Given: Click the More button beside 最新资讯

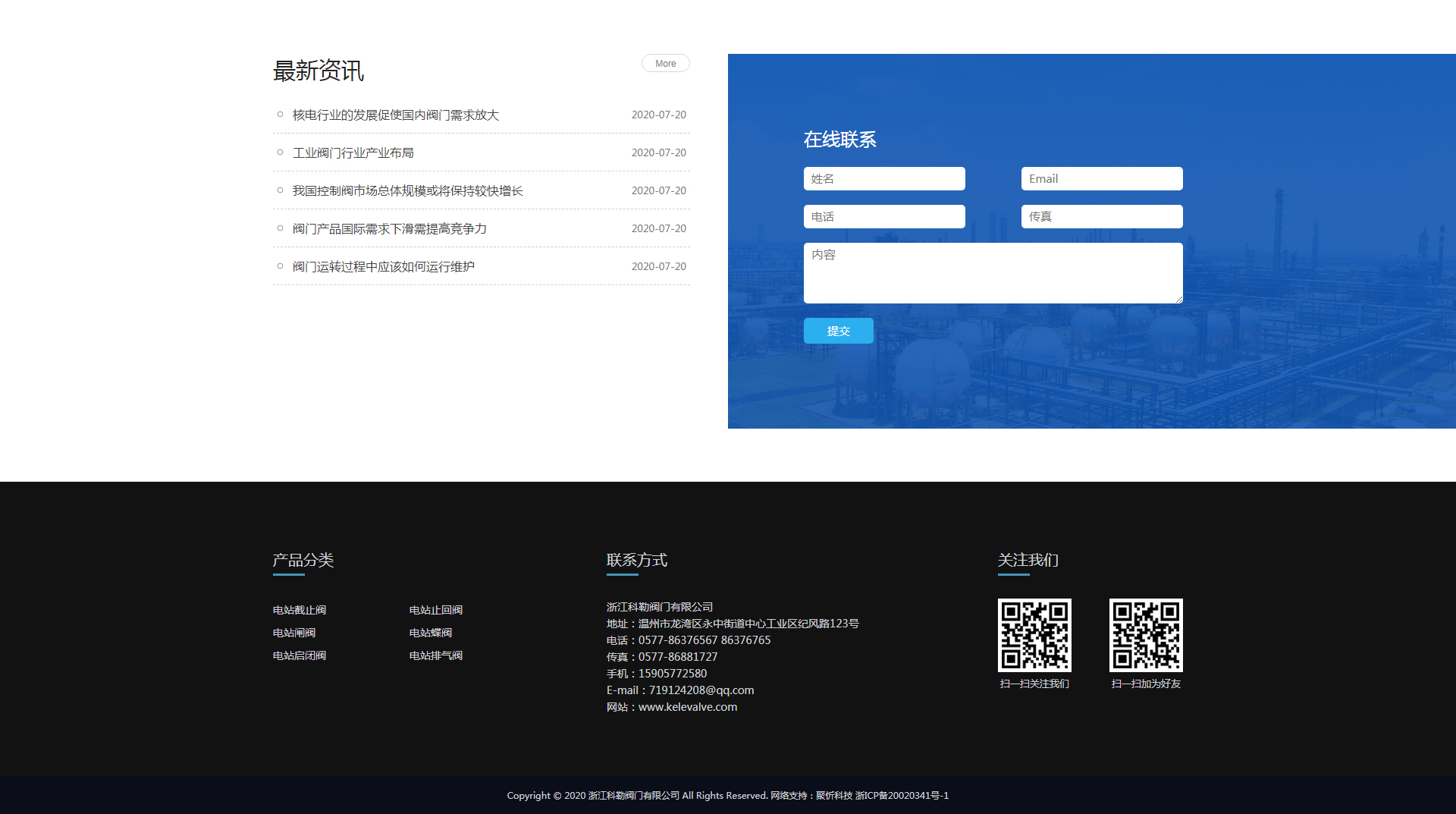Looking at the screenshot, I should 665,64.
